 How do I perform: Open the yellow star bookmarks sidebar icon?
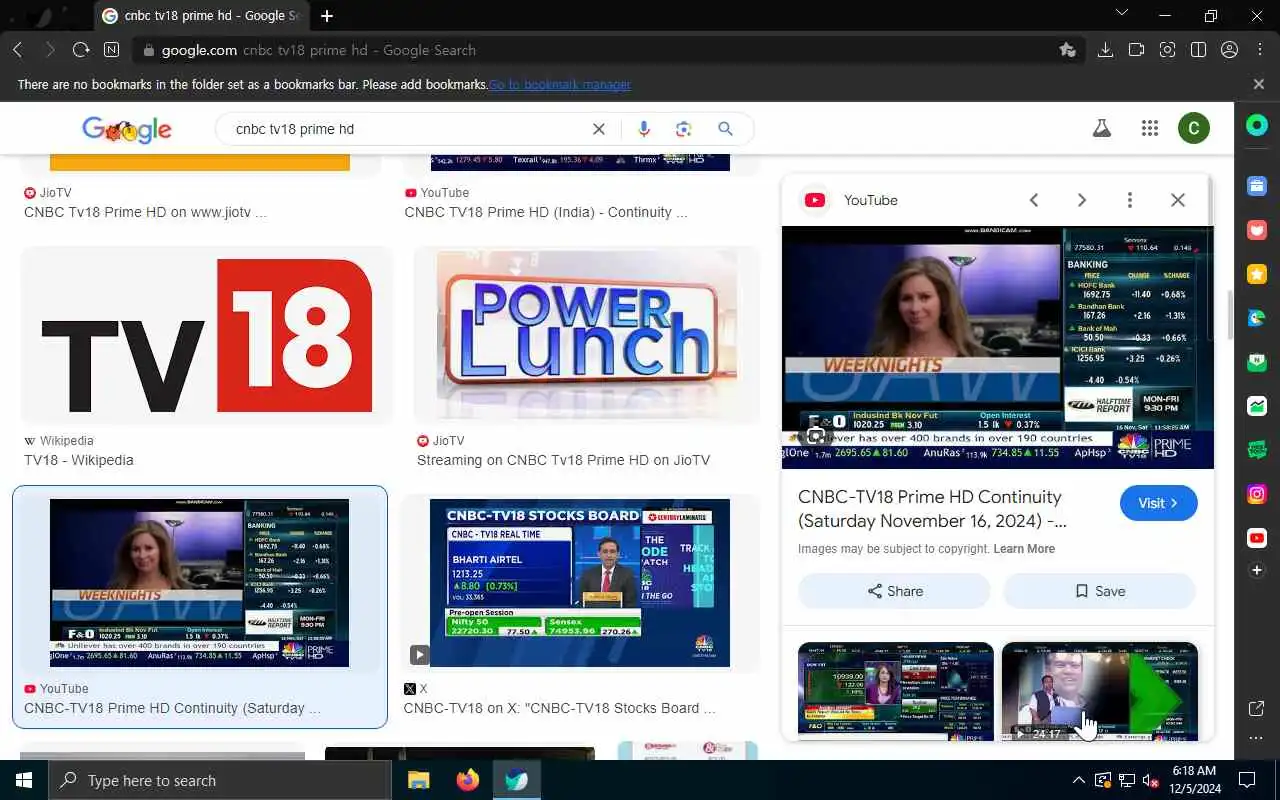(1257, 274)
